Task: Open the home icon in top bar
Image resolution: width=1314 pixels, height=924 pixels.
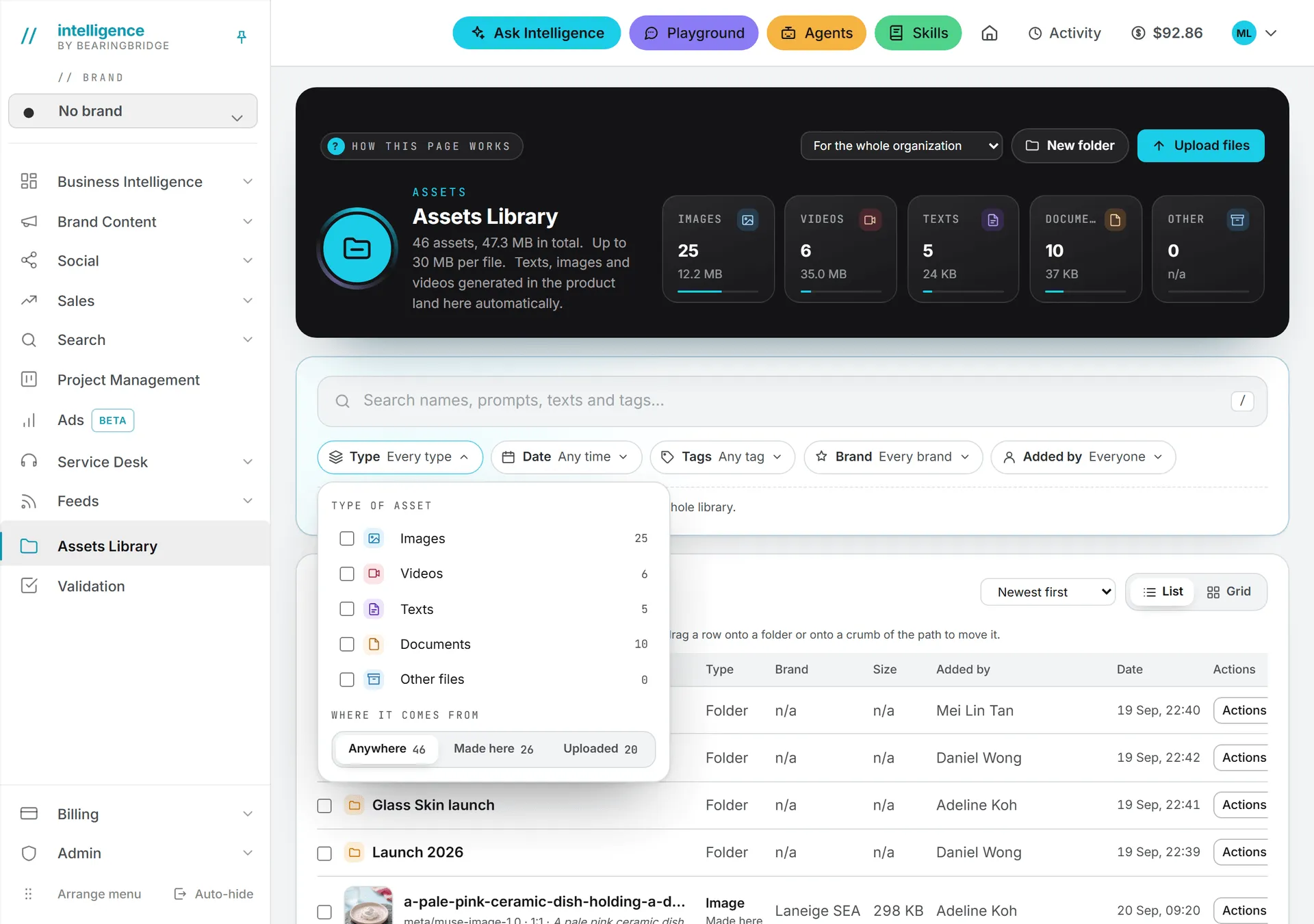Action: point(989,33)
